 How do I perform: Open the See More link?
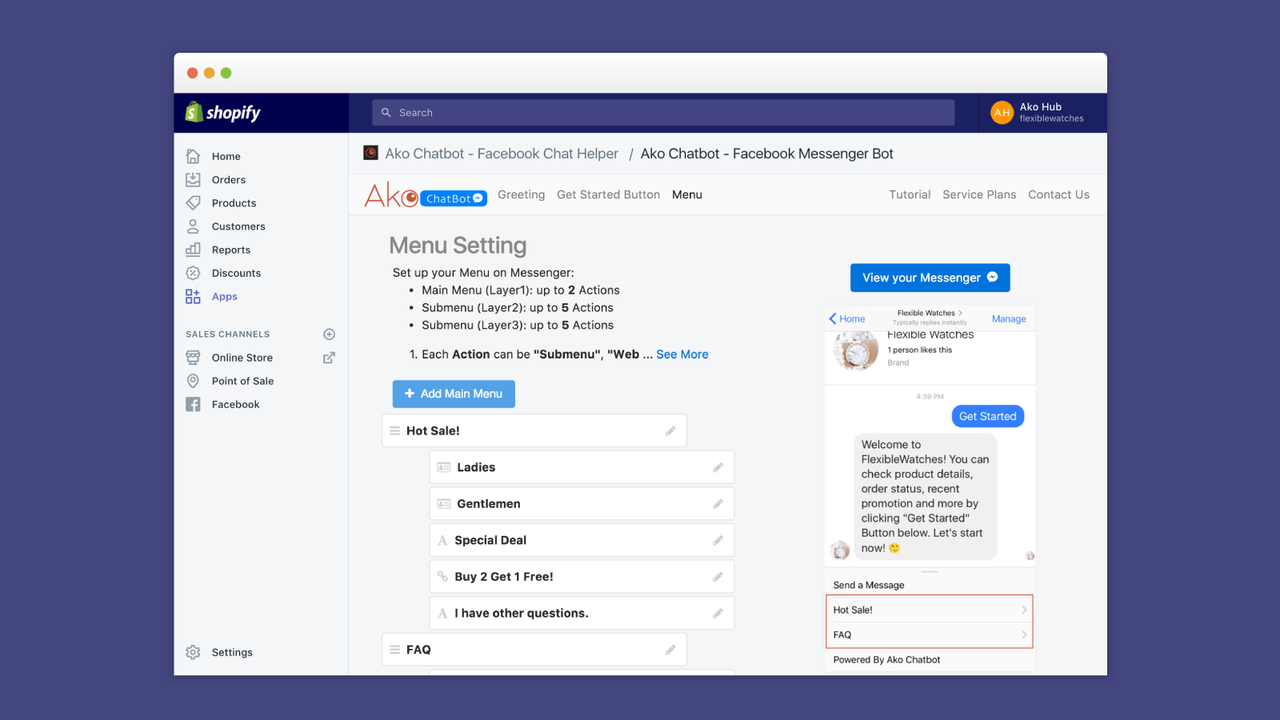tap(682, 353)
